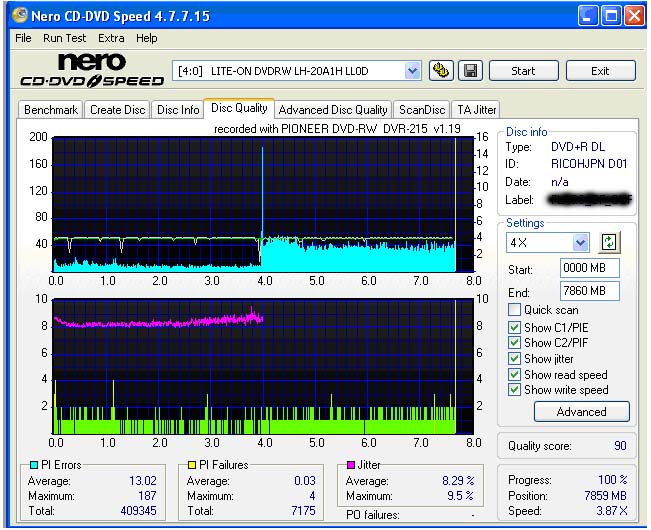Enable the Quick scan checkbox

(x=514, y=310)
